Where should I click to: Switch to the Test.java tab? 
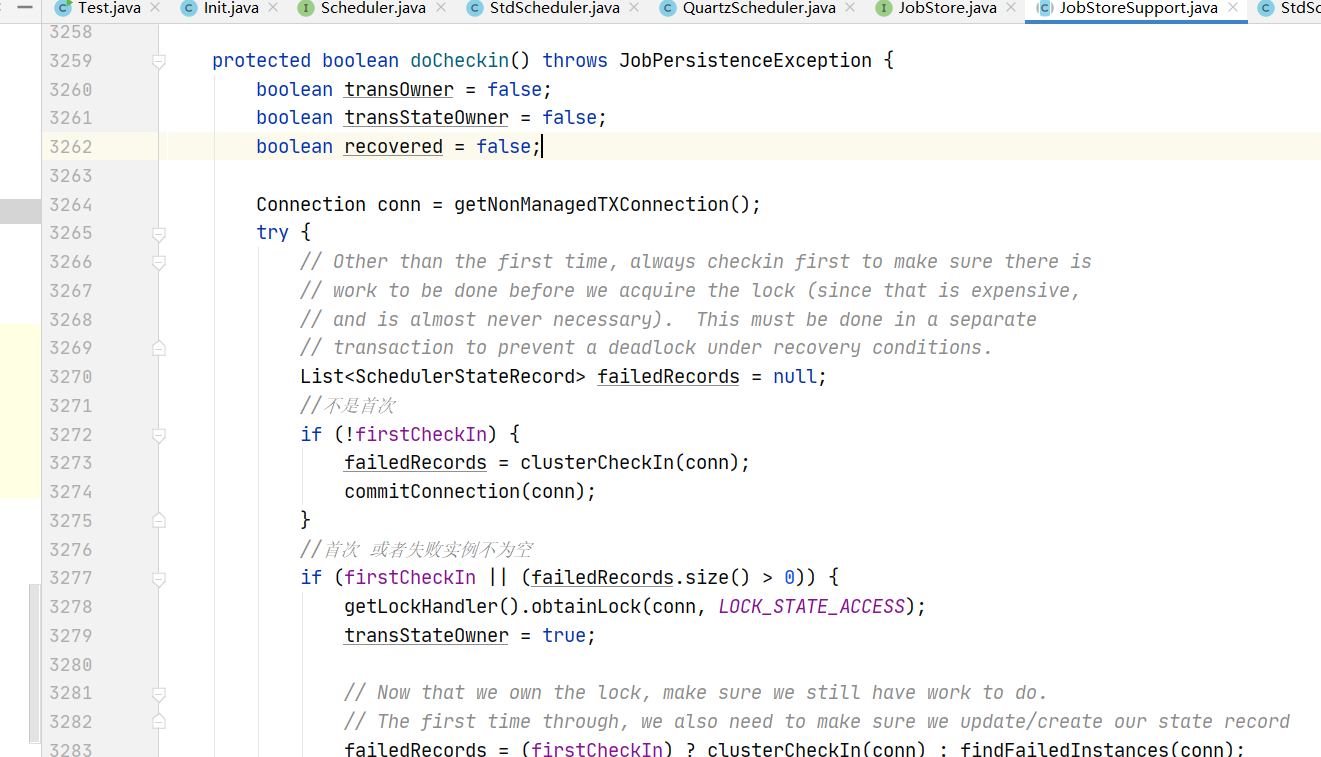pyautogui.click(x=108, y=8)
